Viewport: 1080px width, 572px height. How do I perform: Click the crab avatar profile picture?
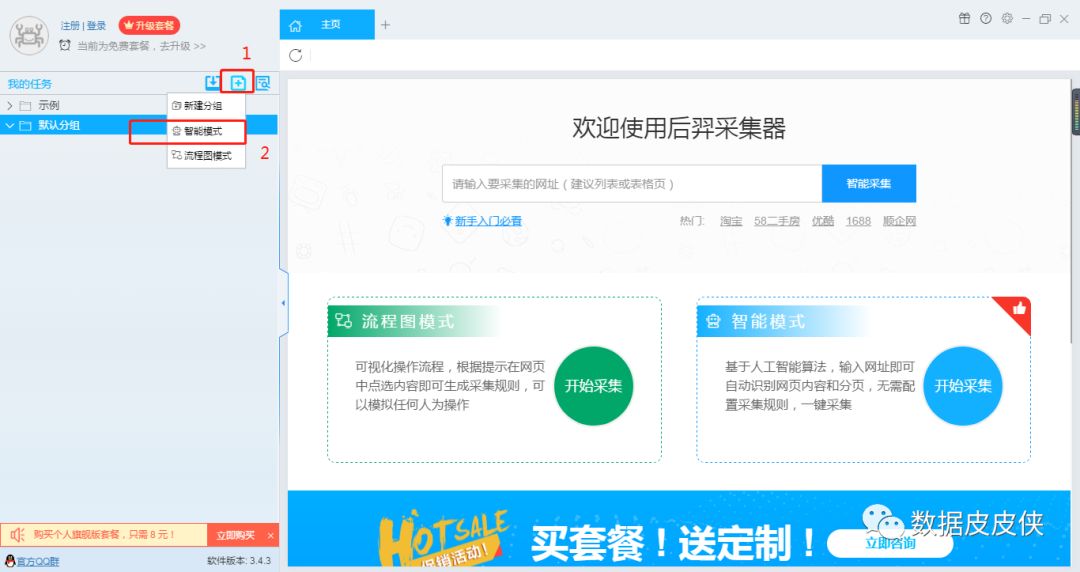(x=28, y=35)
